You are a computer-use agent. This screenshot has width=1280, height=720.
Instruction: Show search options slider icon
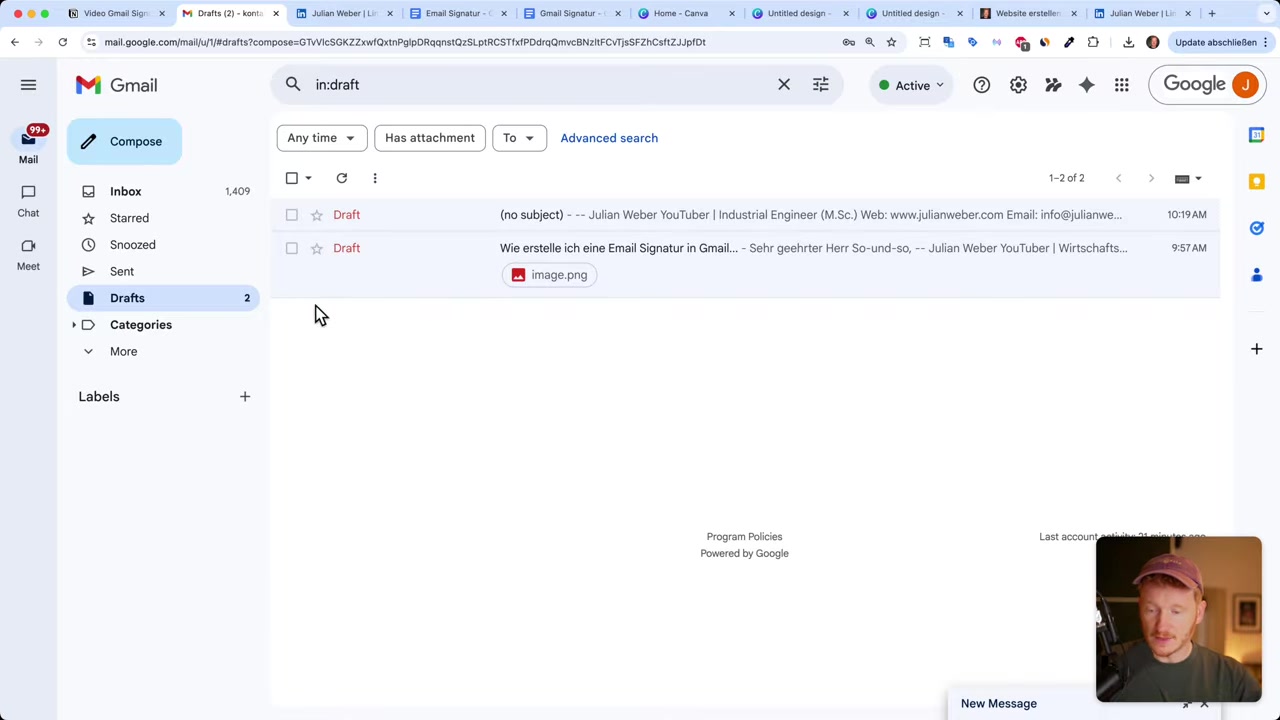click(820, 85)
